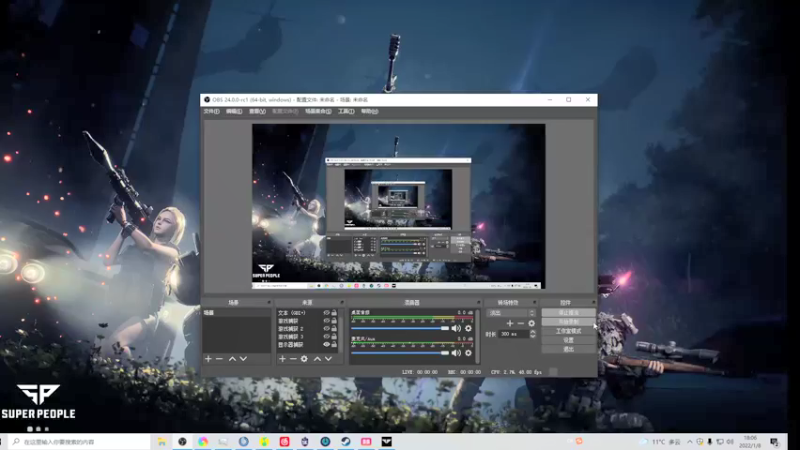Open File Explorer from the taskbar

[x=162, y=442]
